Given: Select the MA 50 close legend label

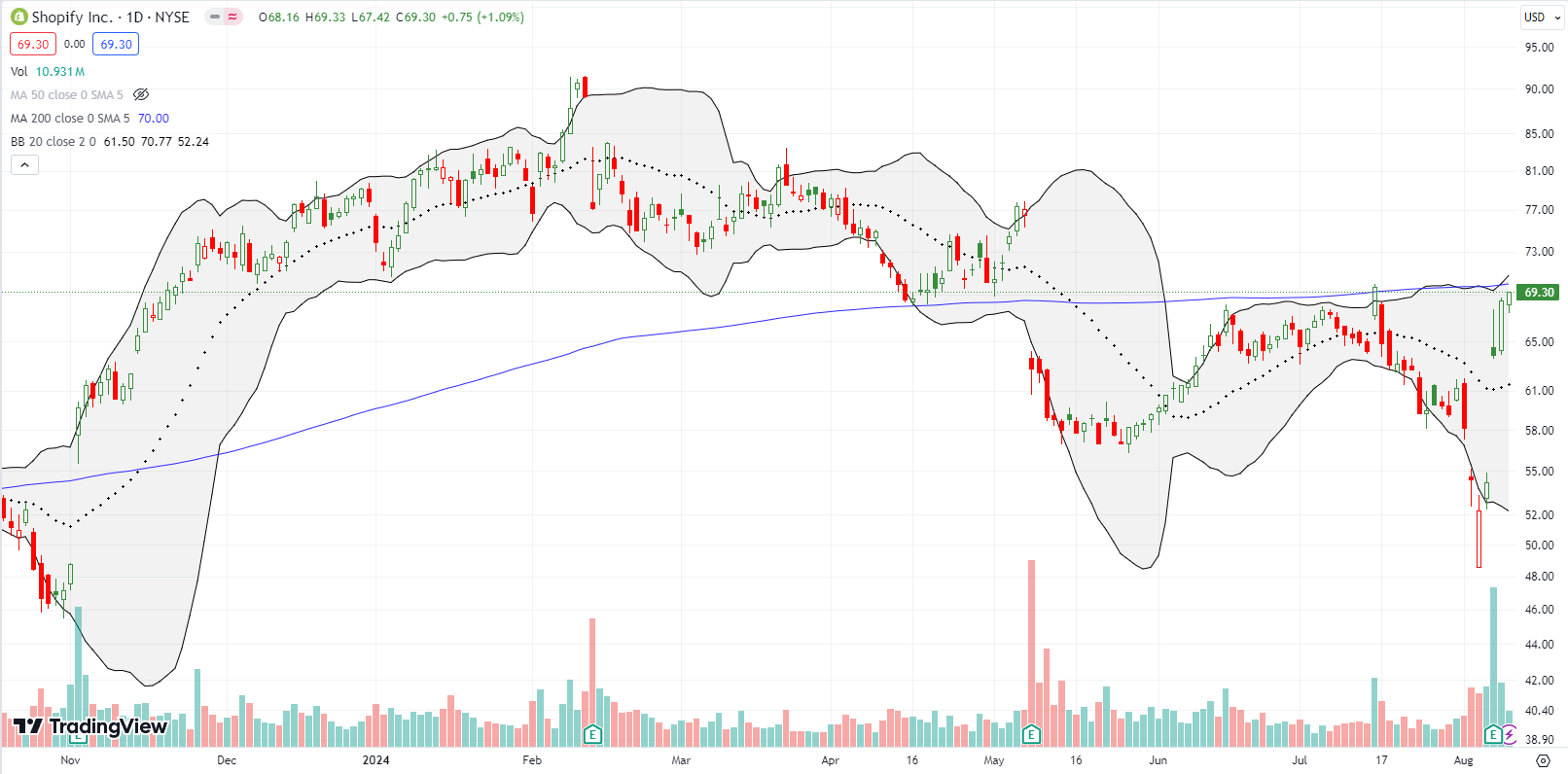Looking at the screenshot, I should point(67,94).
